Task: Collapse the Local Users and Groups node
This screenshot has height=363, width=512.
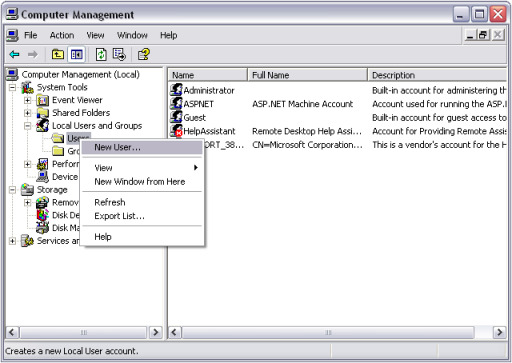Action: click(x=28, y=126)
